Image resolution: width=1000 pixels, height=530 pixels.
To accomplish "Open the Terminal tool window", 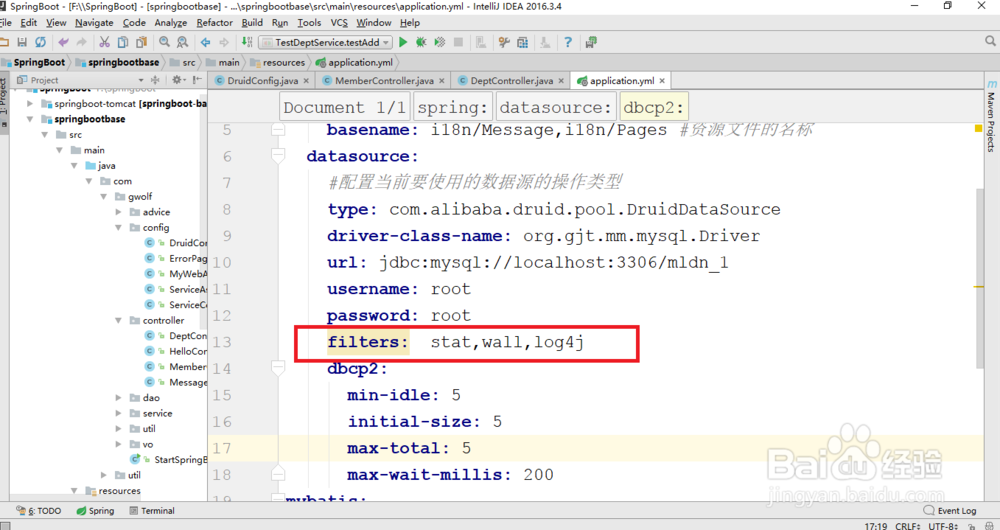I will (152, 510).
